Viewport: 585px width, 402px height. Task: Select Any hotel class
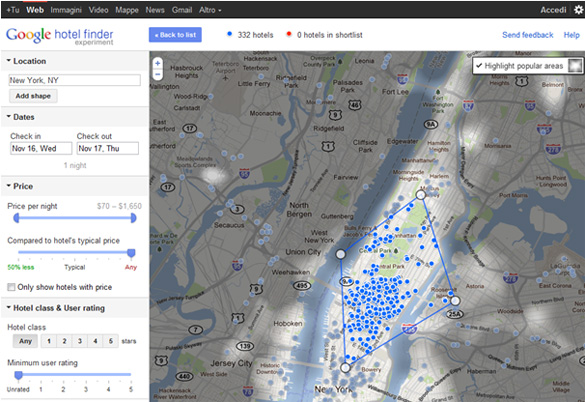pyautogui.click(x=25, y=341)
